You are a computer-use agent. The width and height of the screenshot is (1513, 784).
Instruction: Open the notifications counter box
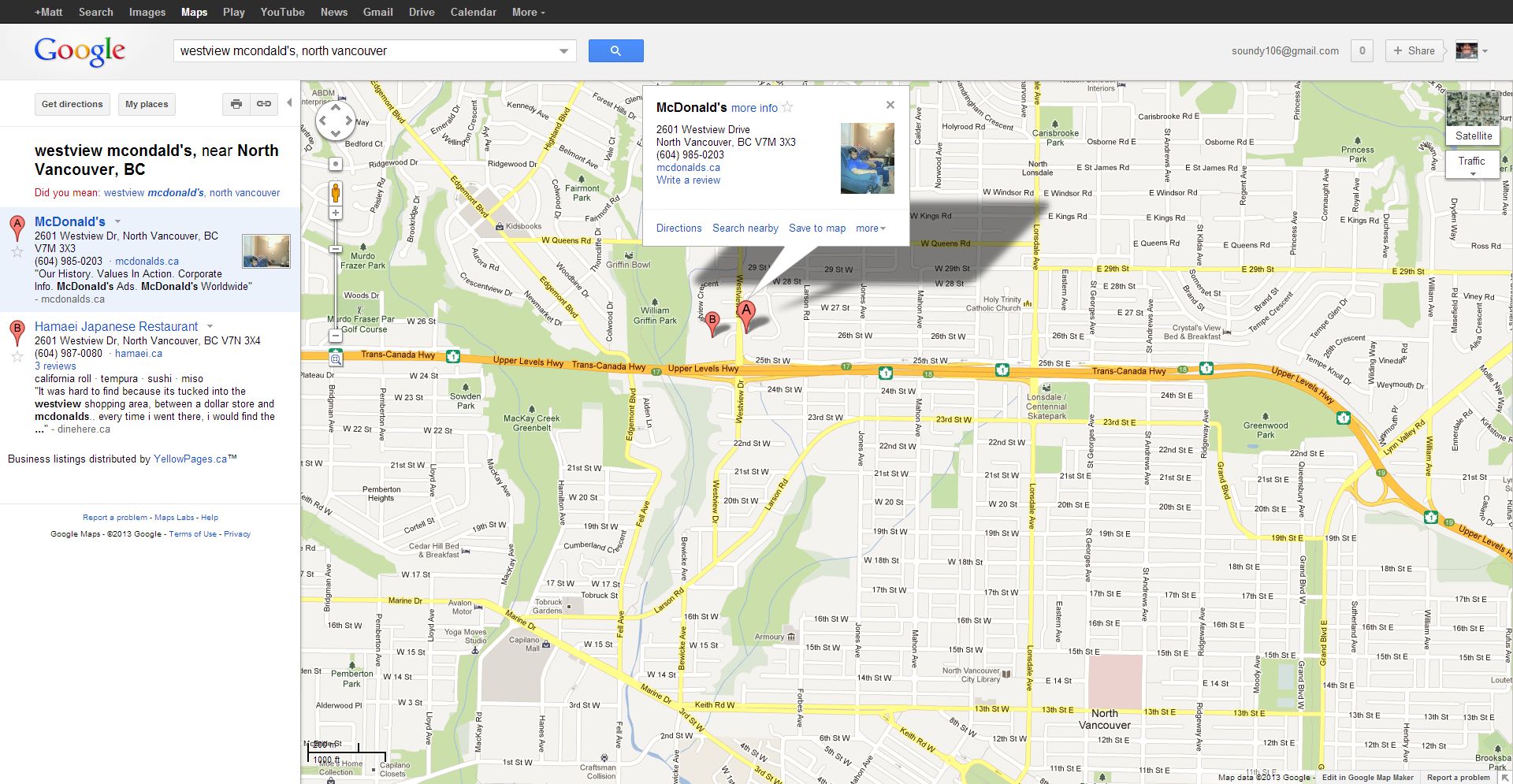click(x=1362, y=51)
